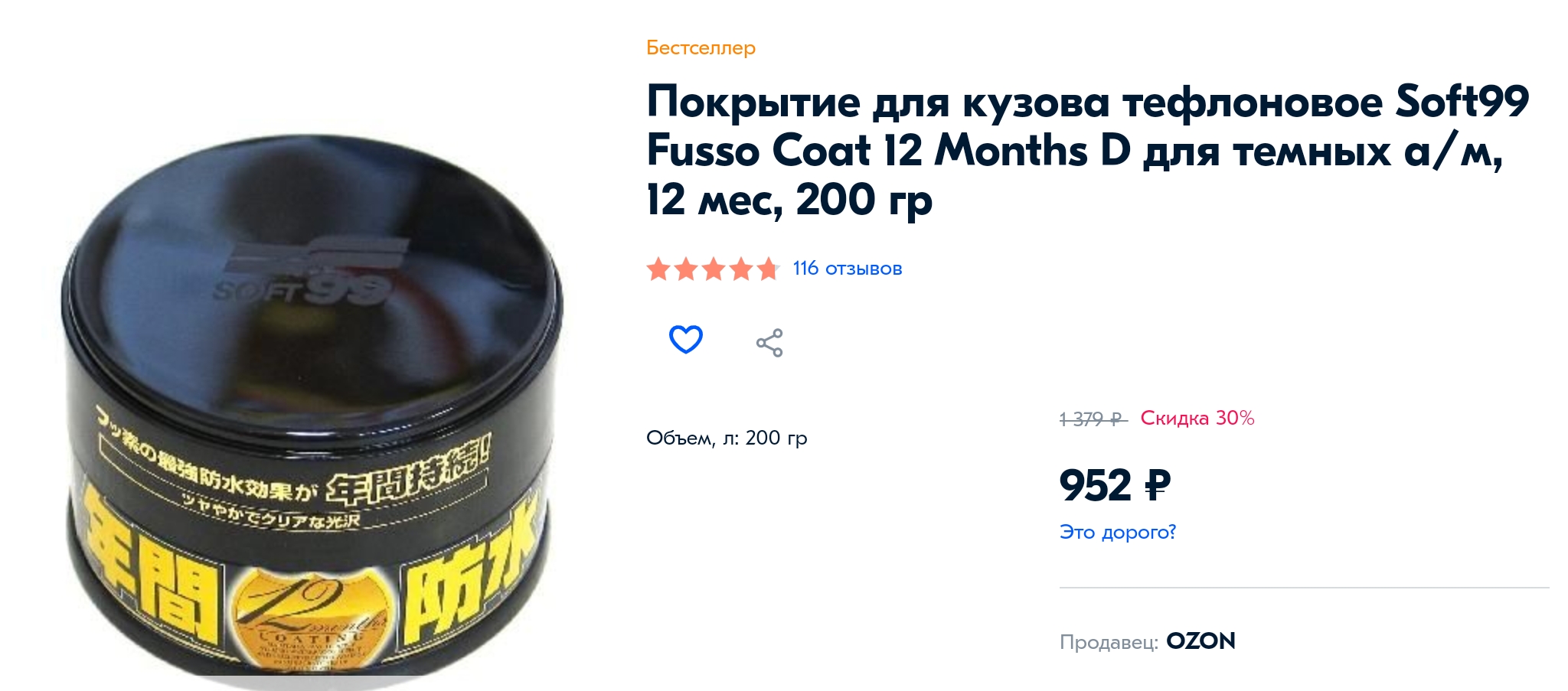Add product to favorites with heart icon
Screen dimensions: 1568x691
pos(685,340)
